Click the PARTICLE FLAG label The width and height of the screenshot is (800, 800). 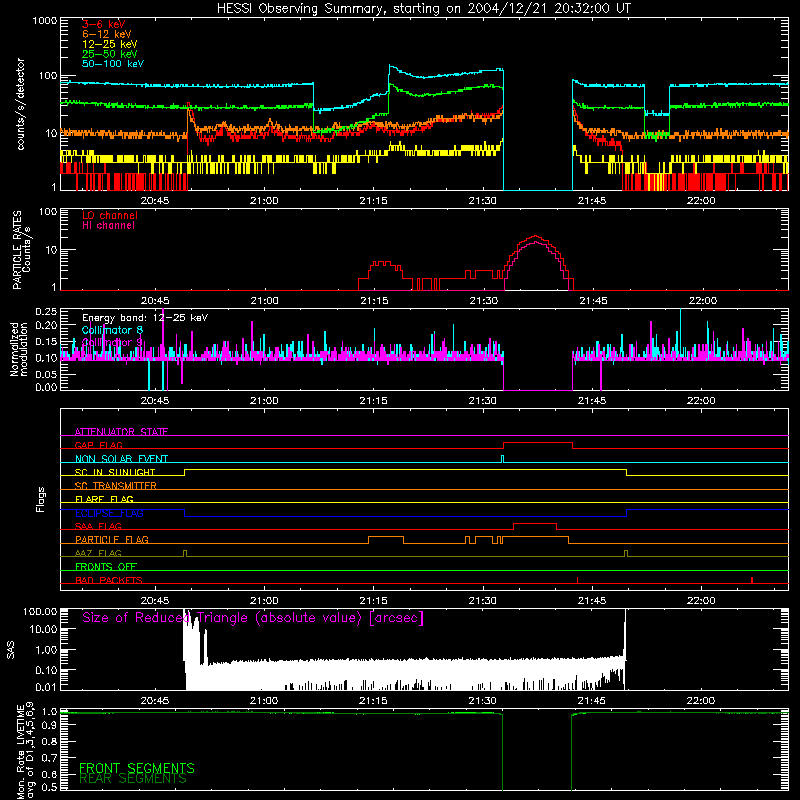point(112,540)
